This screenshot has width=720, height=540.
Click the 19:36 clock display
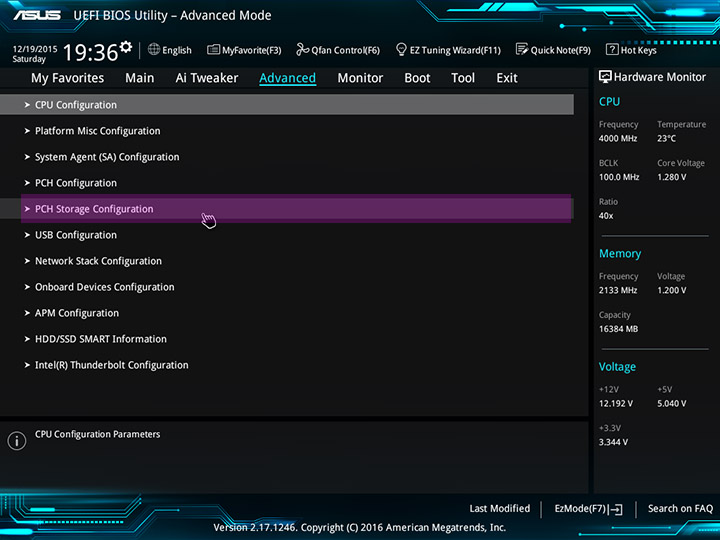click(x=90, y=52)
